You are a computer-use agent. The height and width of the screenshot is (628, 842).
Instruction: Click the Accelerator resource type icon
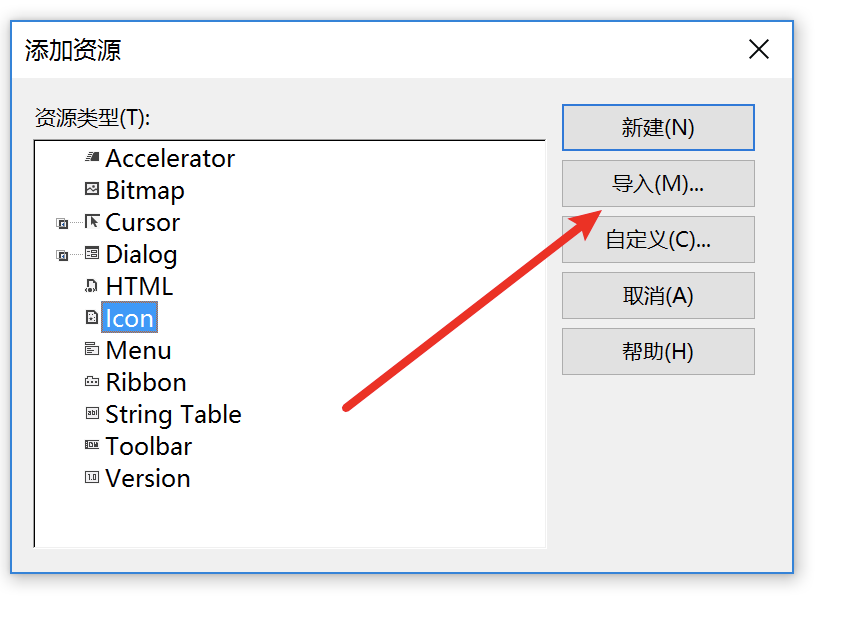click(x=92, y=157)
